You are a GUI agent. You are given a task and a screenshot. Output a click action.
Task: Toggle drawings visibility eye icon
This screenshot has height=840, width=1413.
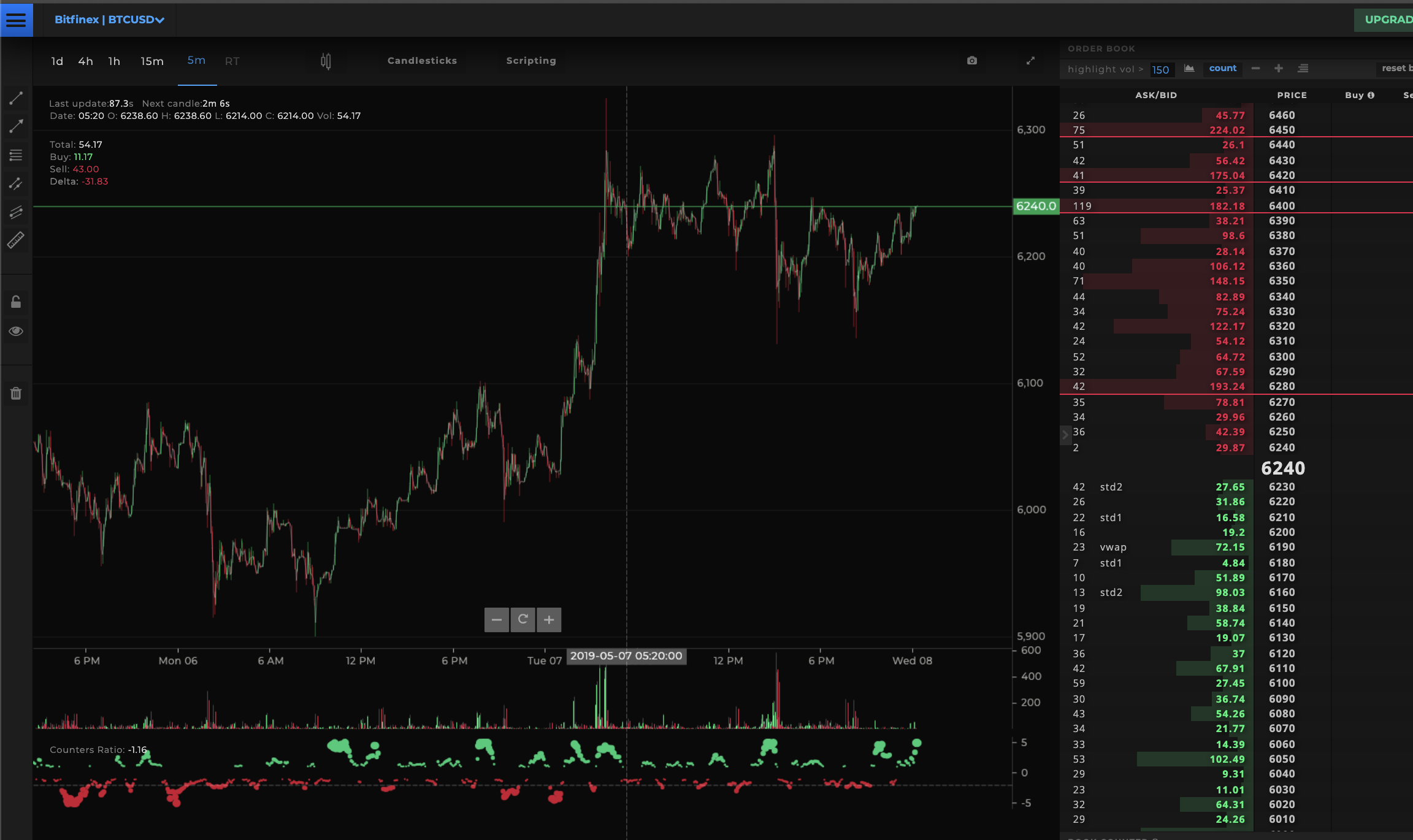pos(16,331)
